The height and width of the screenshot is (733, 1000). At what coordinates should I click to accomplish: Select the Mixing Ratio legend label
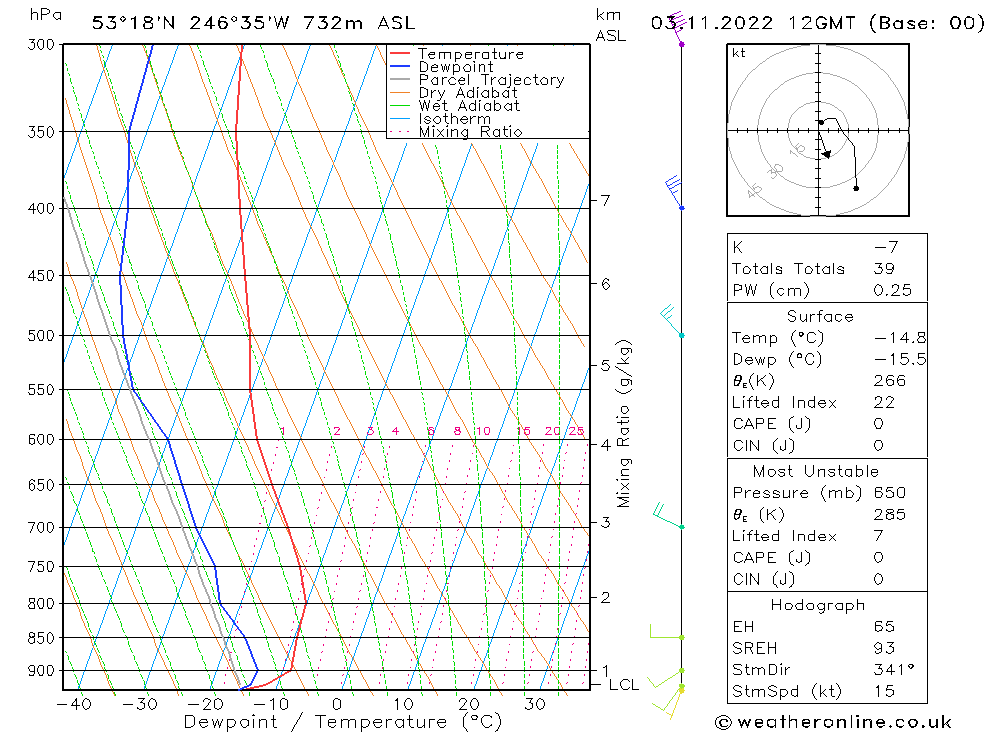(470, 132)
